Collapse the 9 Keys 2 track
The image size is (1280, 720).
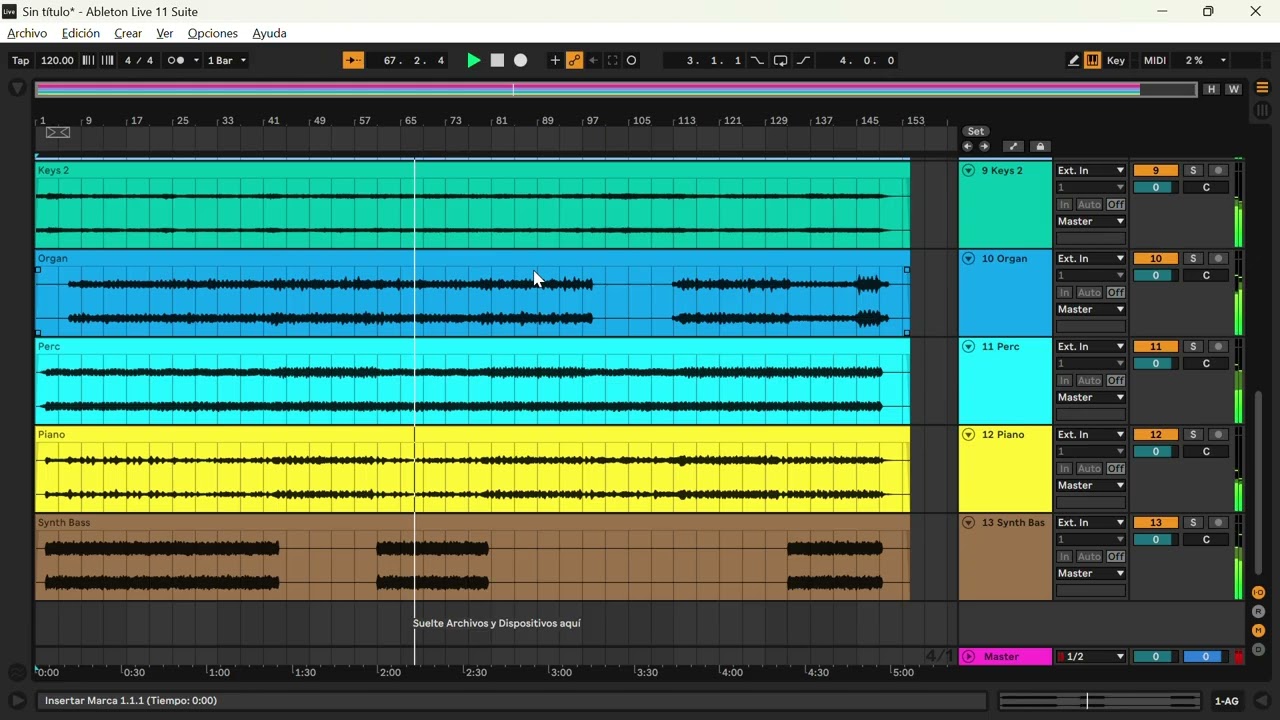(968, 171)
